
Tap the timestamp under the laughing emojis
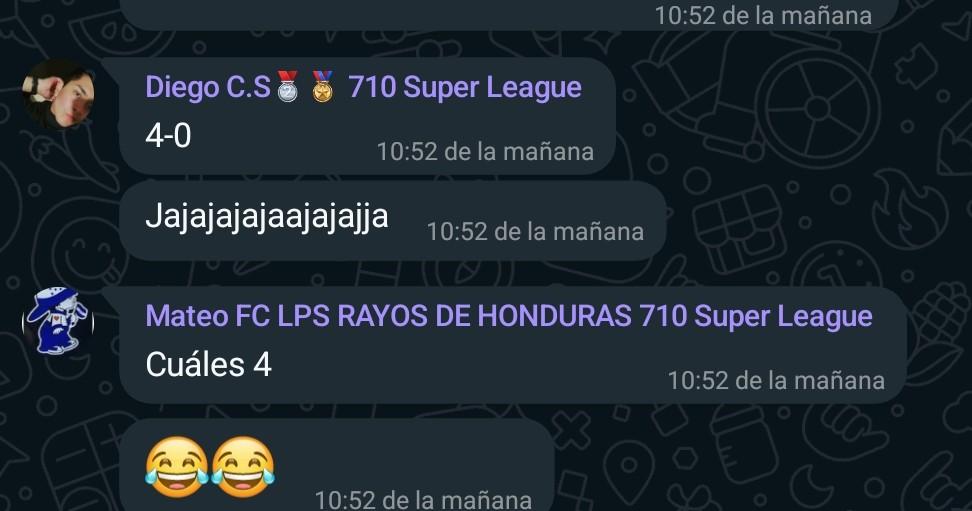[423, 500]
